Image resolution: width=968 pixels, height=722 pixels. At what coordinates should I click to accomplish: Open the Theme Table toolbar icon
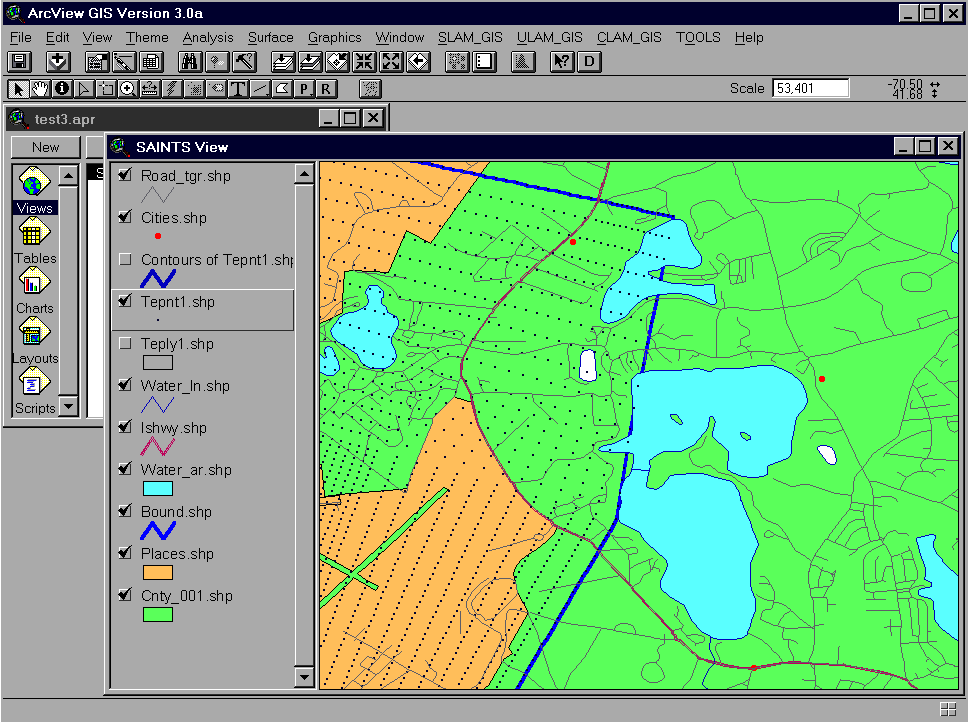151,61
